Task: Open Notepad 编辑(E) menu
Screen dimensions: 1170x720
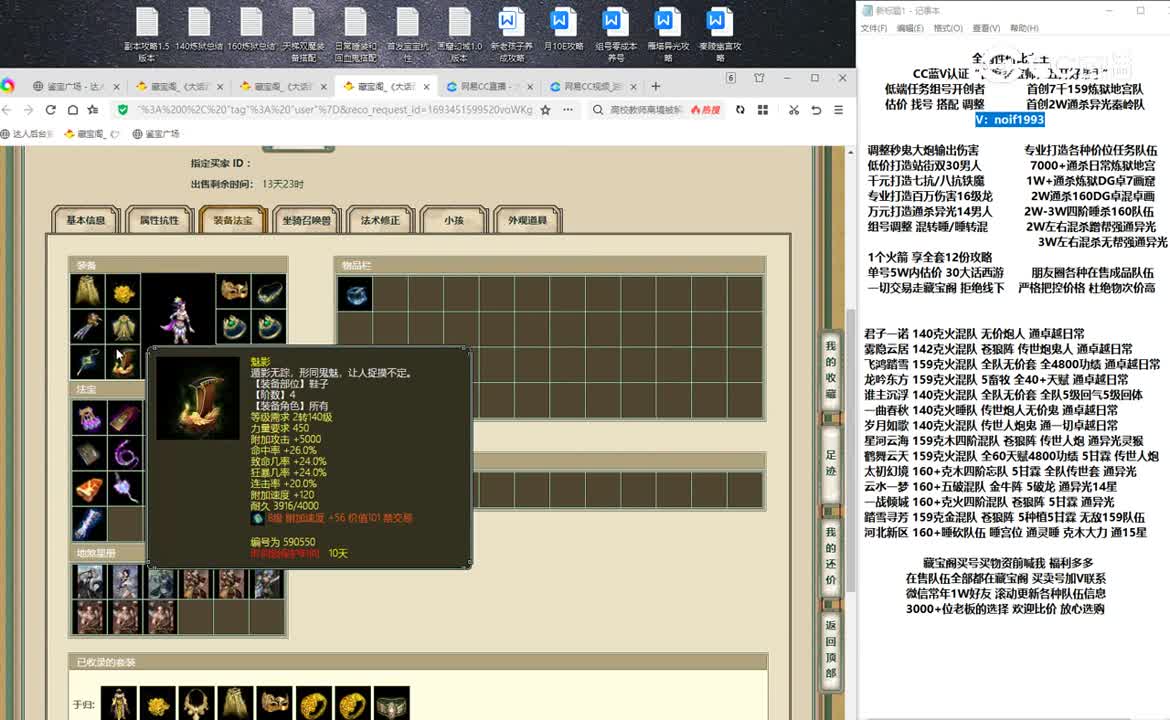Action: point(910,28)
